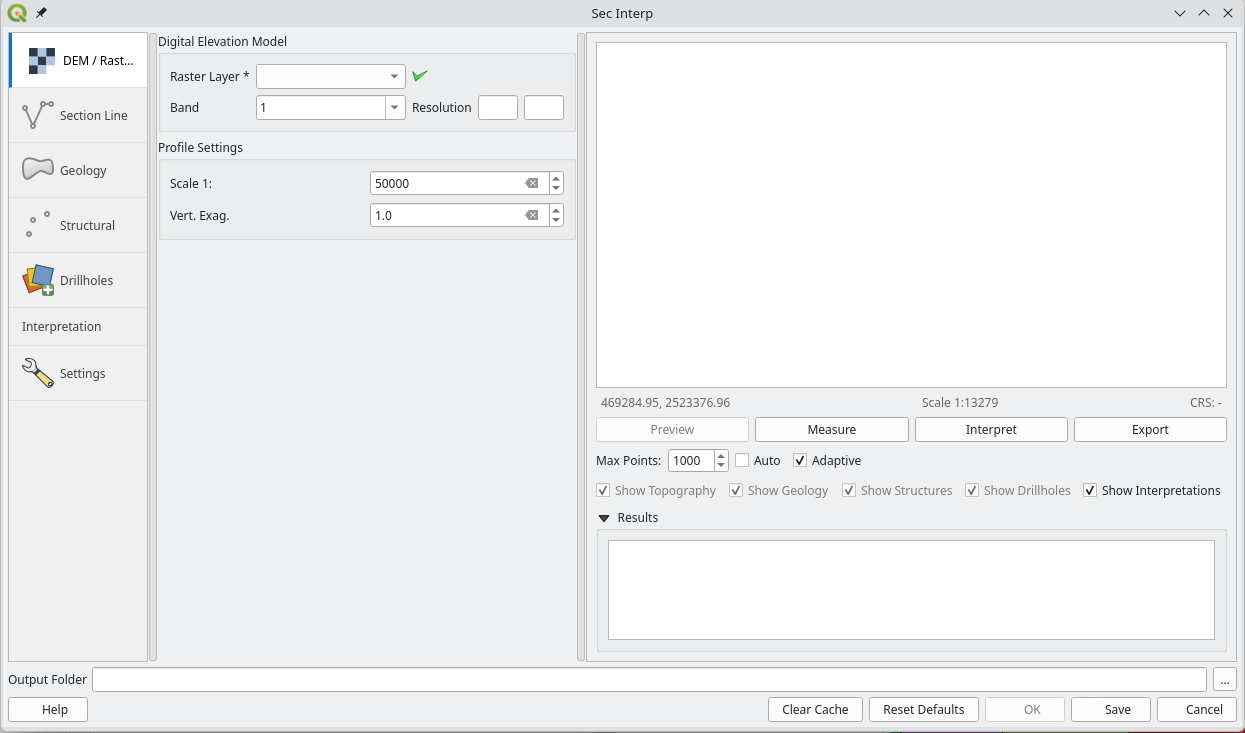Open the Raster Layer dropdown
The image size is (1245, 733).
click(x=394, y=75)
